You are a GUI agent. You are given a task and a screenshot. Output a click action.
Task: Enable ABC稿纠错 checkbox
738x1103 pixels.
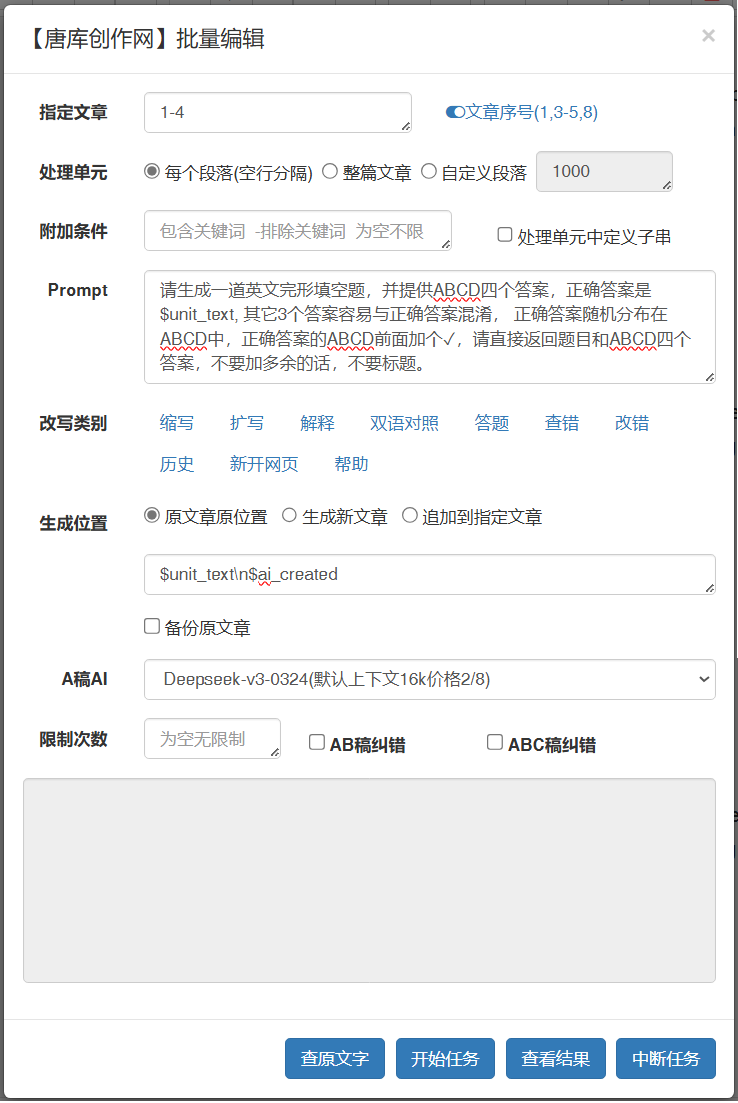point(495,742)
